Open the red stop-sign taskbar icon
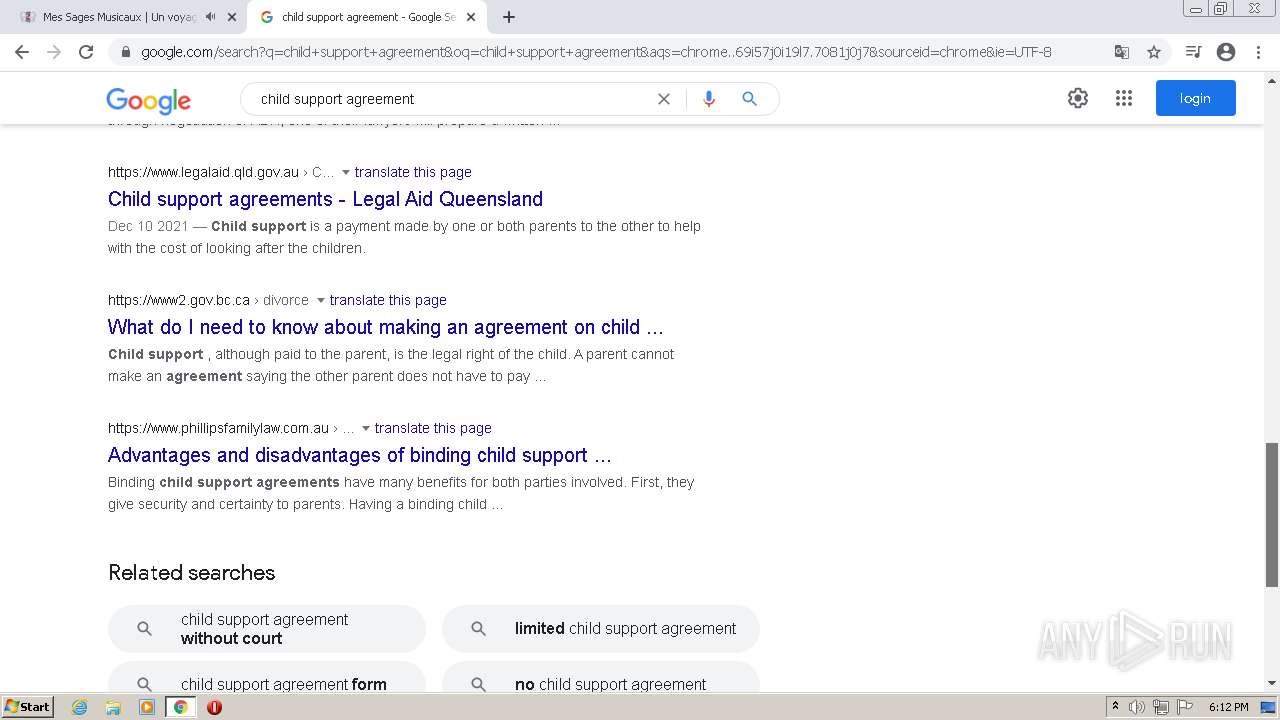The width and height of the screenshot is (1280, 720). [x=214, y=707]
